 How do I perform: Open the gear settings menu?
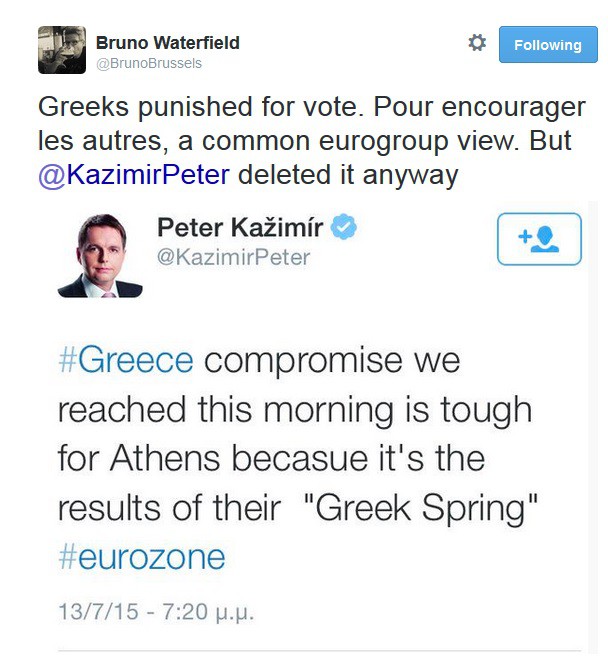[477, 43]
